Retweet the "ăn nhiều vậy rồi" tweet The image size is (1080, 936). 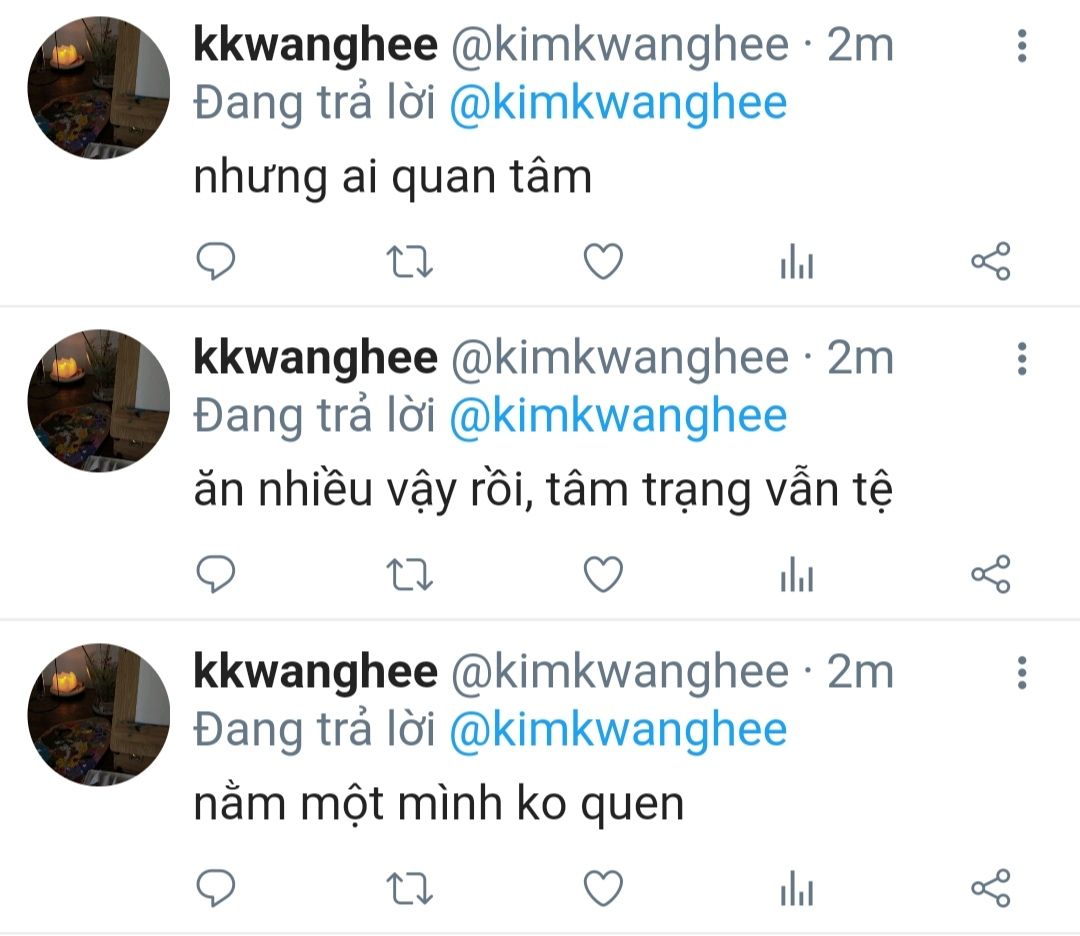coord(409,575)
